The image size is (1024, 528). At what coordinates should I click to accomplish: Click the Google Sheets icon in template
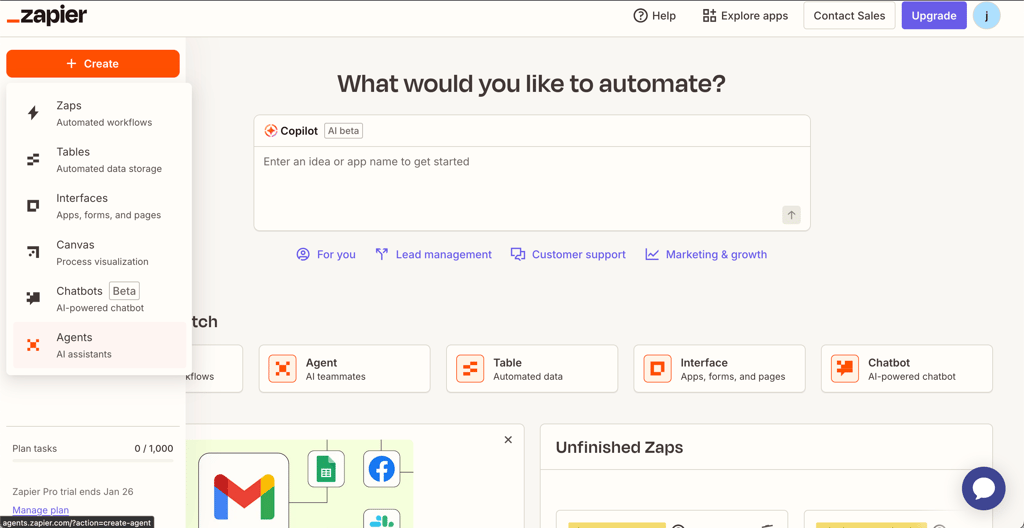326,469
